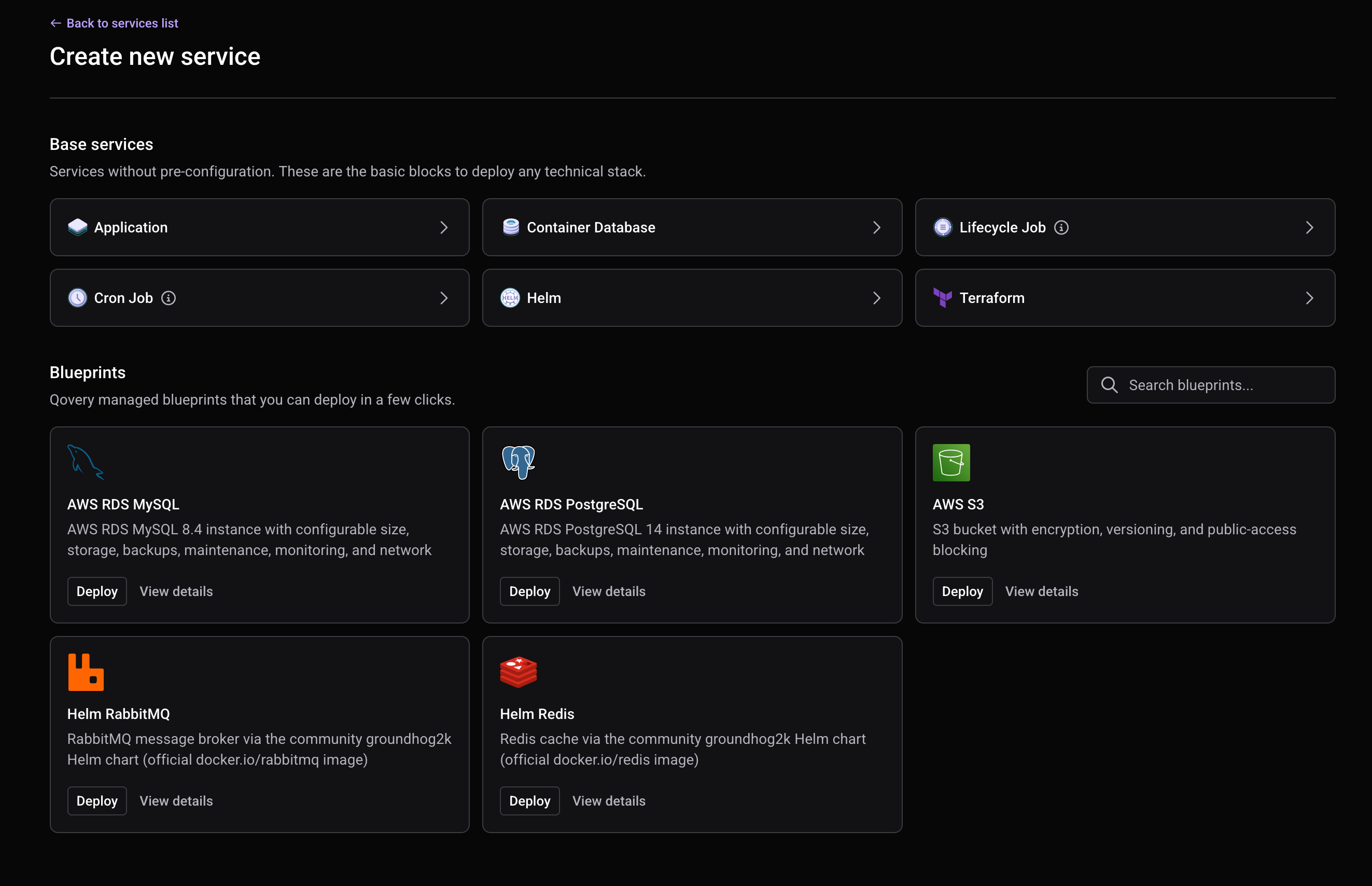Click the Terraform logo icon
Image resolution: width=1372 pixels, height=886 pixels.
tap(943, 298)
